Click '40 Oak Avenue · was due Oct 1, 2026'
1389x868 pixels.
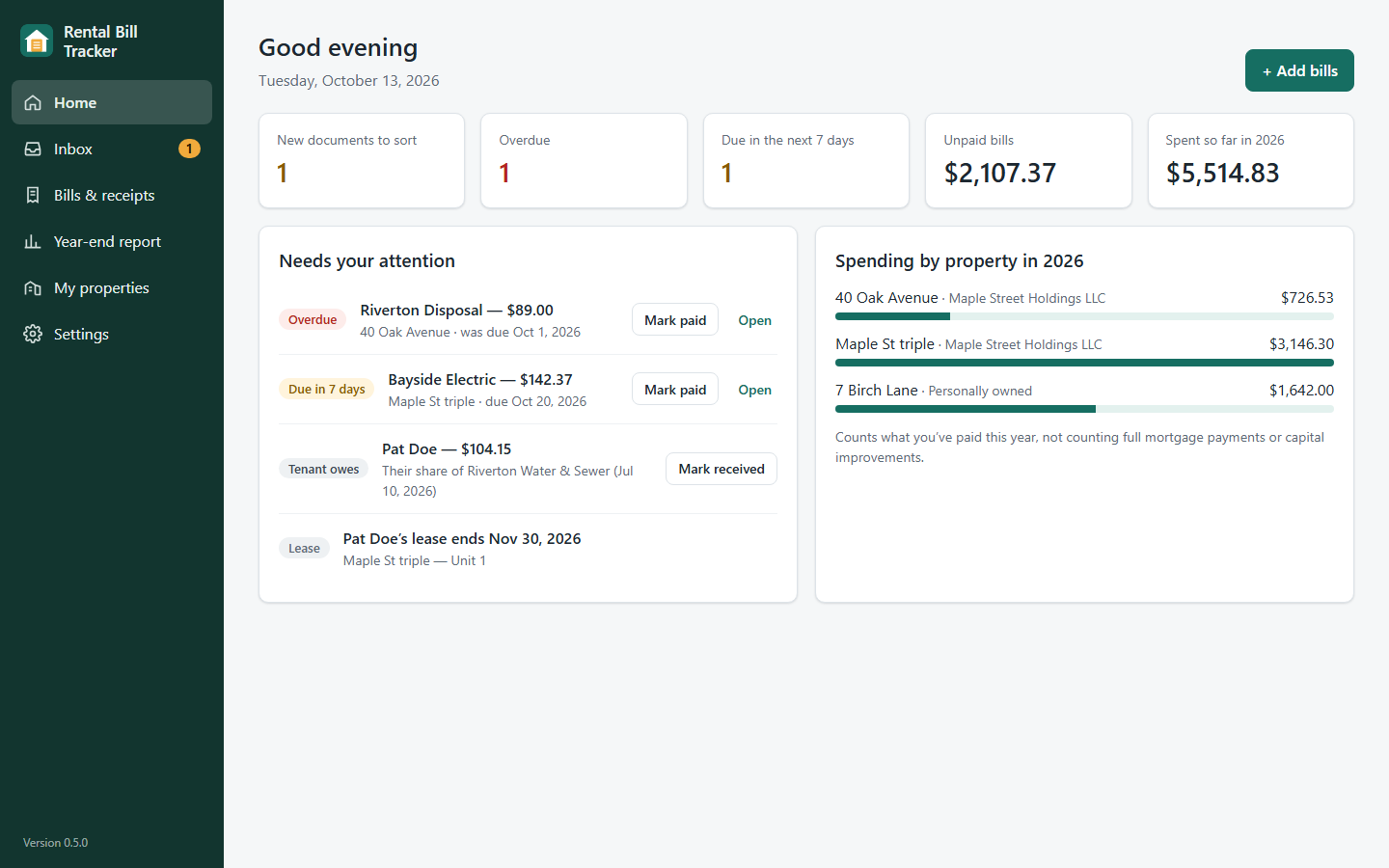click(x=470, y=332)
